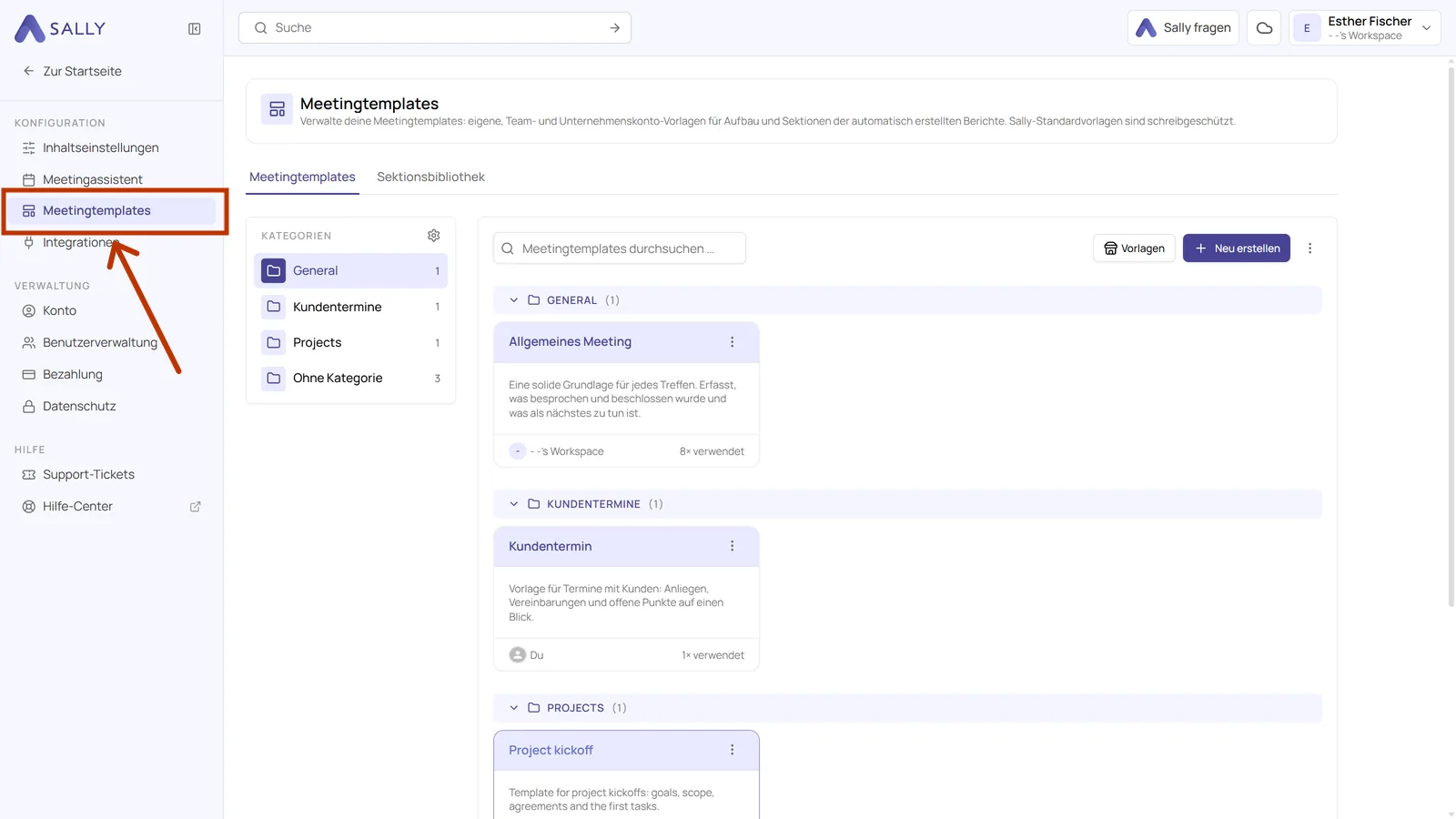1456x819 pixels.
Task: Click Meetingtemplates header icon
Action: pyautogui.click(x=278, y=109)
